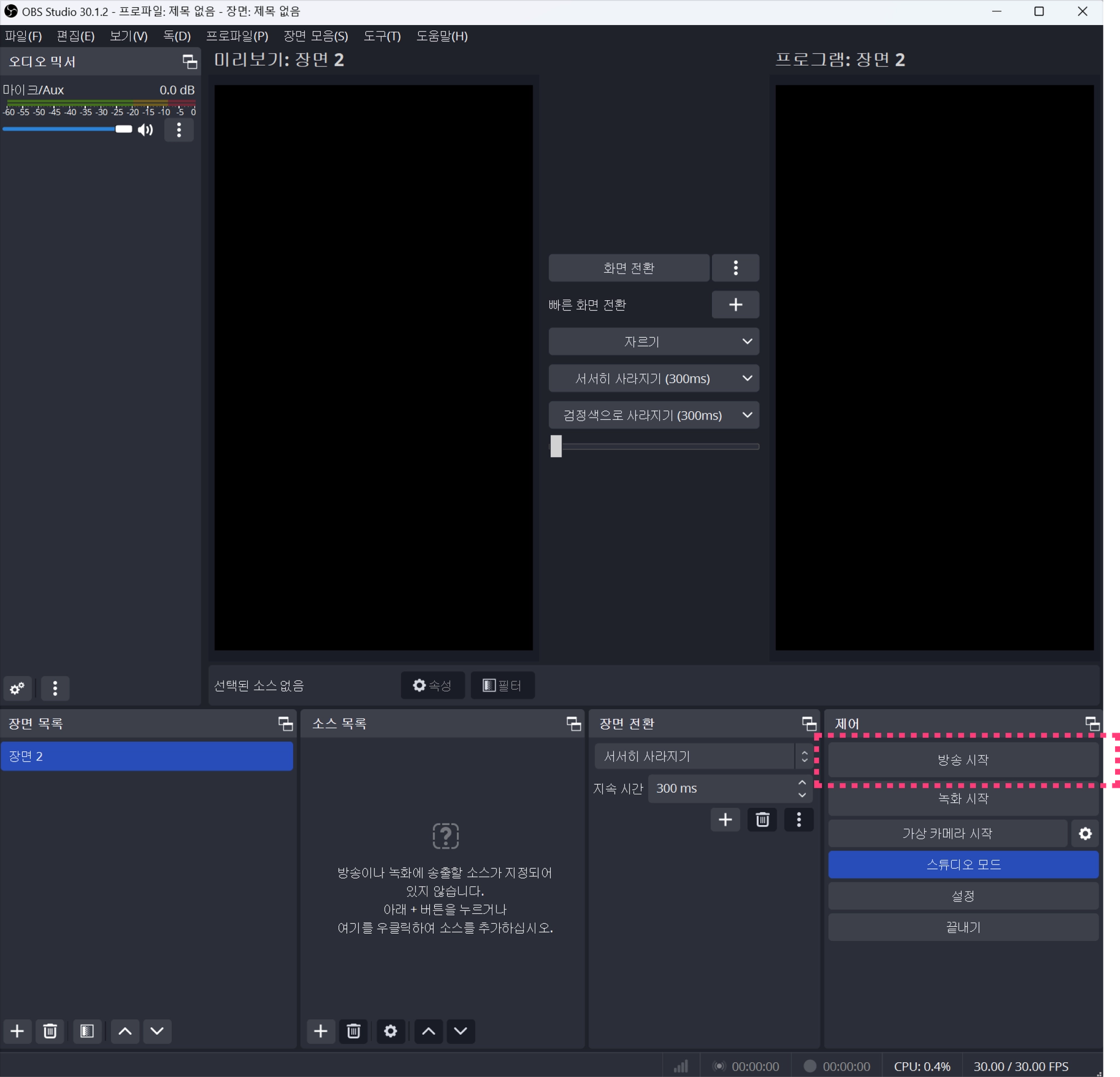The width and height of the screenshot is (1120, 1077).
Task: Click 가상 카메라 시작 button
Action: (947, 833)
